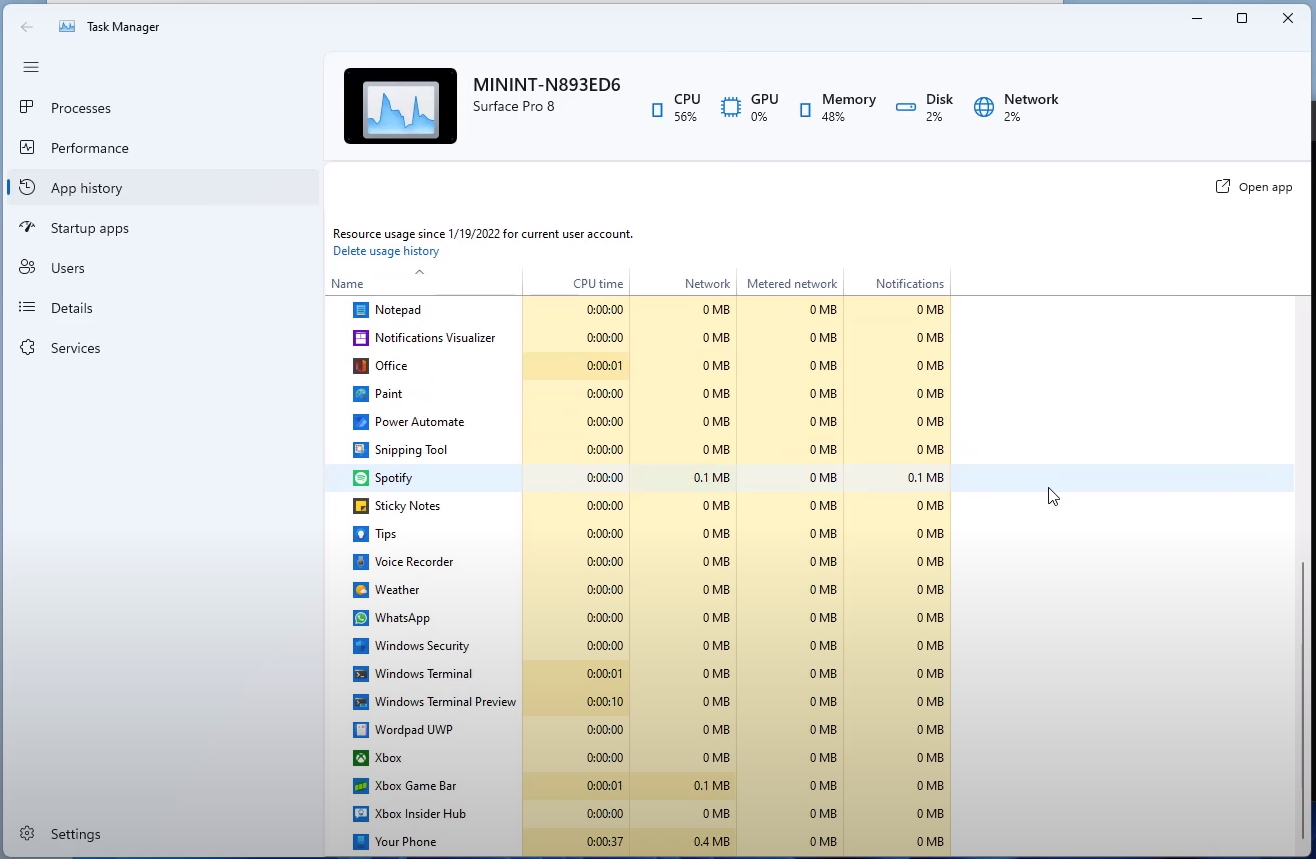This screenshot has width=1316, height=859.
Task: Click the Sticky Notes app icon
Action: click(361, 506)
